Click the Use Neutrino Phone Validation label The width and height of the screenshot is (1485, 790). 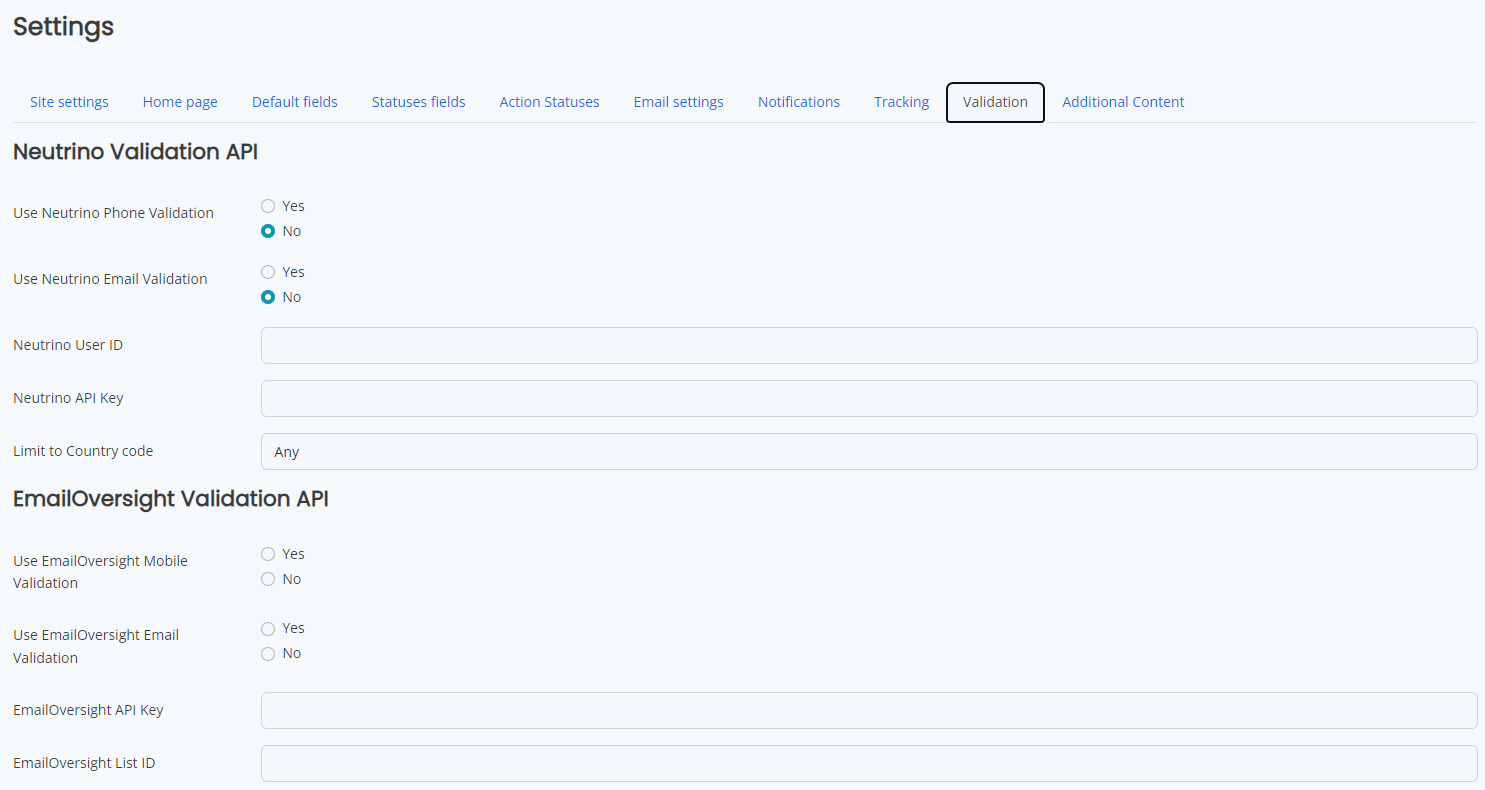click(113, 213)
